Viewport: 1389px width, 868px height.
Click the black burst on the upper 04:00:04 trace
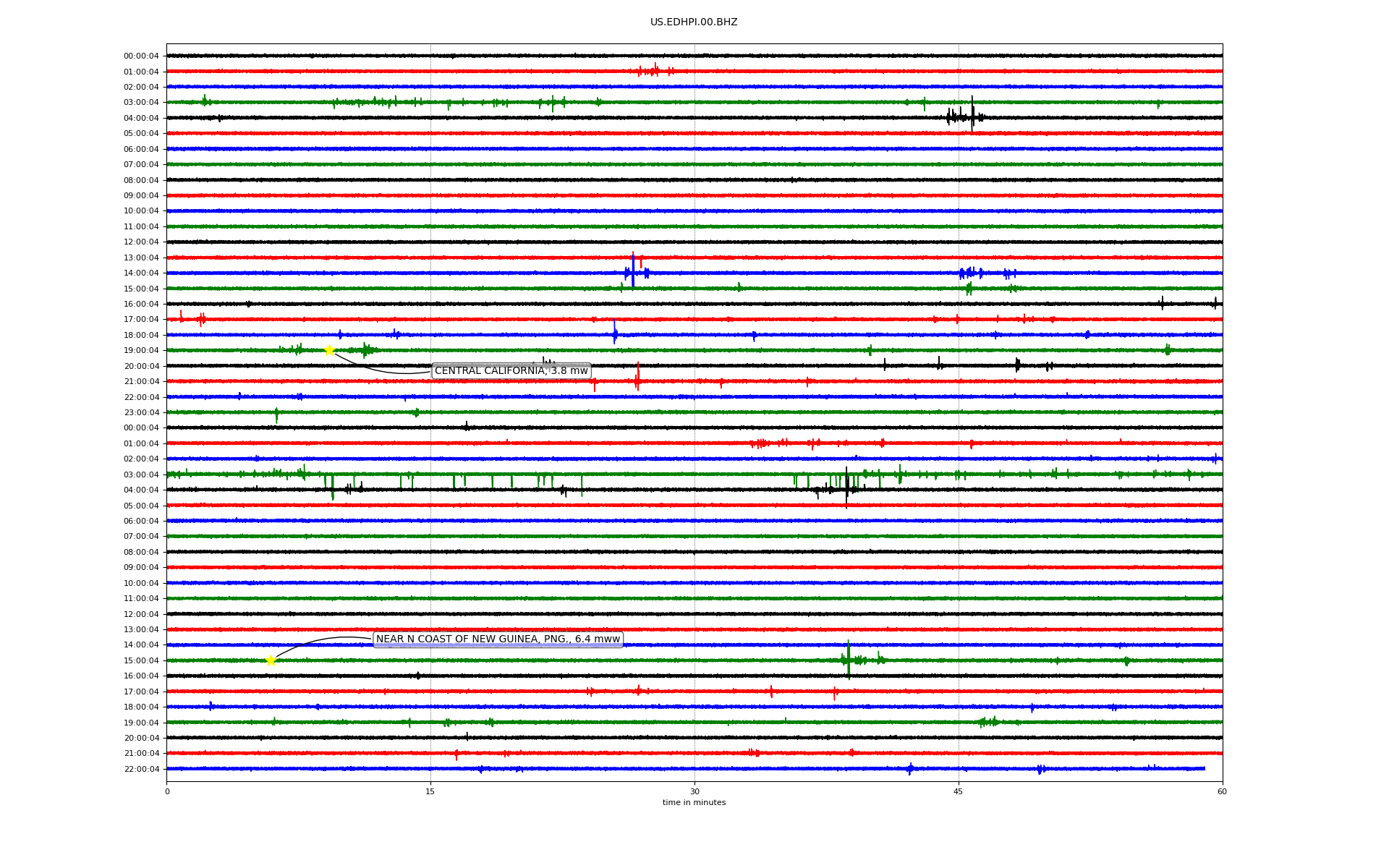click(x=966, y=116)
